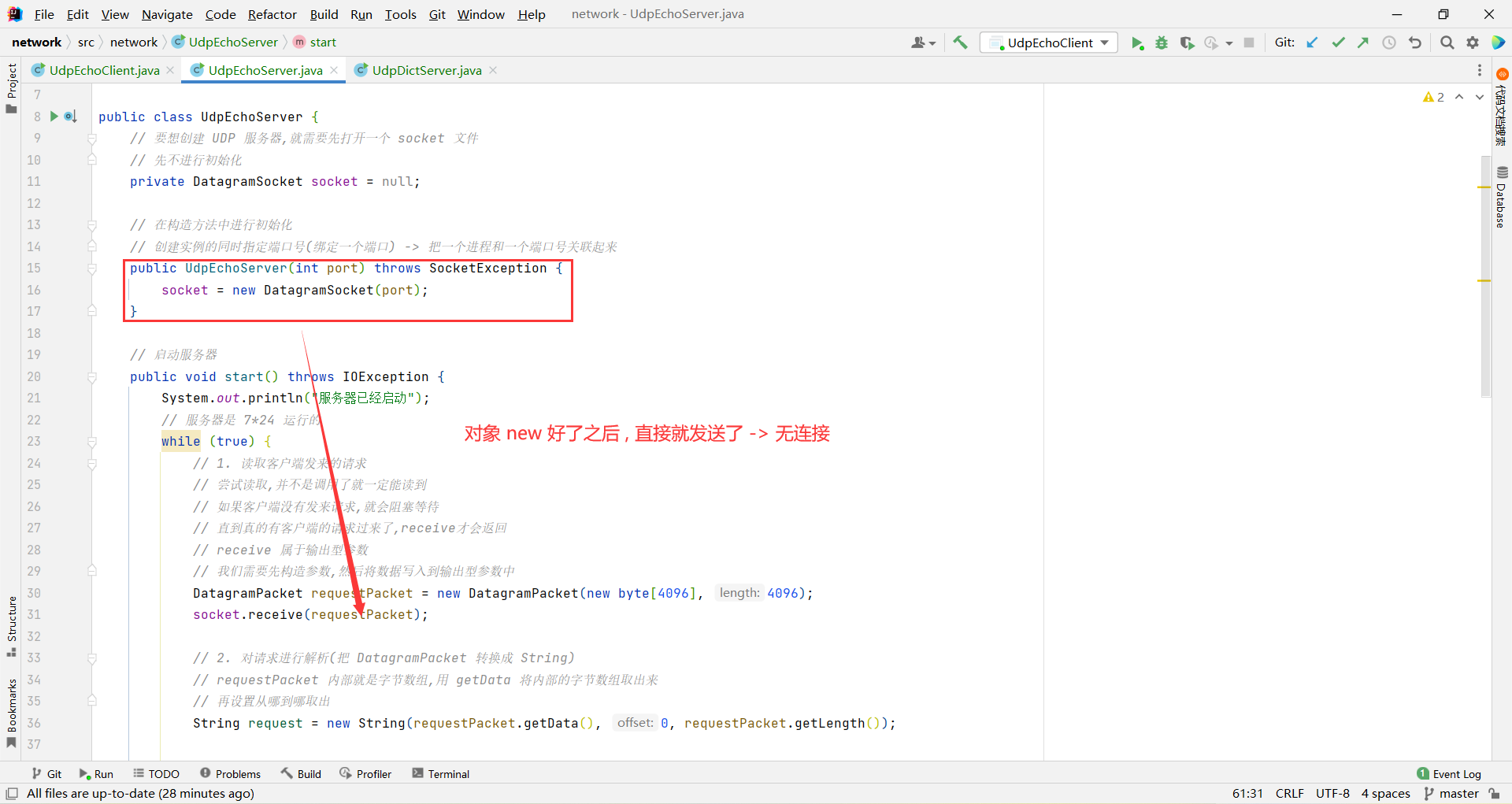Click the network breadcrumb root
Image resolution: width=1512 pixels, height=804 pixels.
point(36,43)
